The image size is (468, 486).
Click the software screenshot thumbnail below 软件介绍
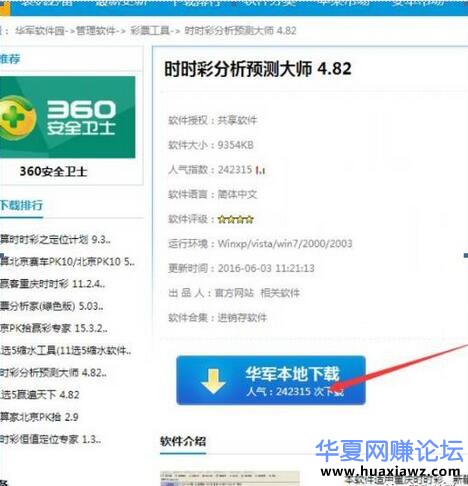click(230, 478)
